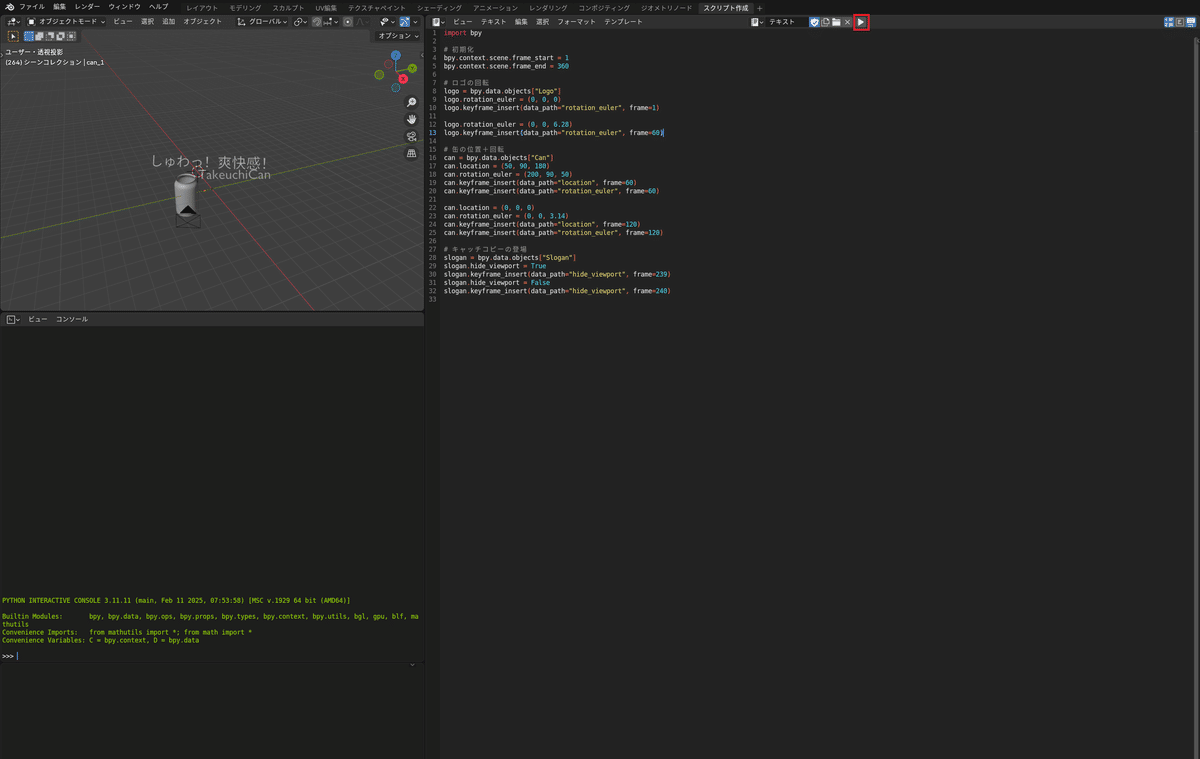The height and width of the screenshot is (759, 1200).
Task: Enable proportional editing in the viewport header
Action: click(x=348, y=21)
